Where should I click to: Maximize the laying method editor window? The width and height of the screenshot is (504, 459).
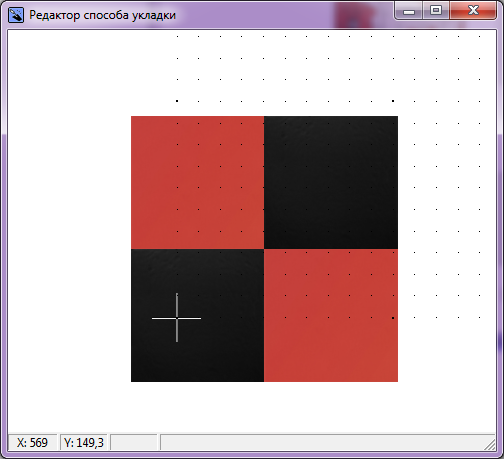tap(436, 11)
